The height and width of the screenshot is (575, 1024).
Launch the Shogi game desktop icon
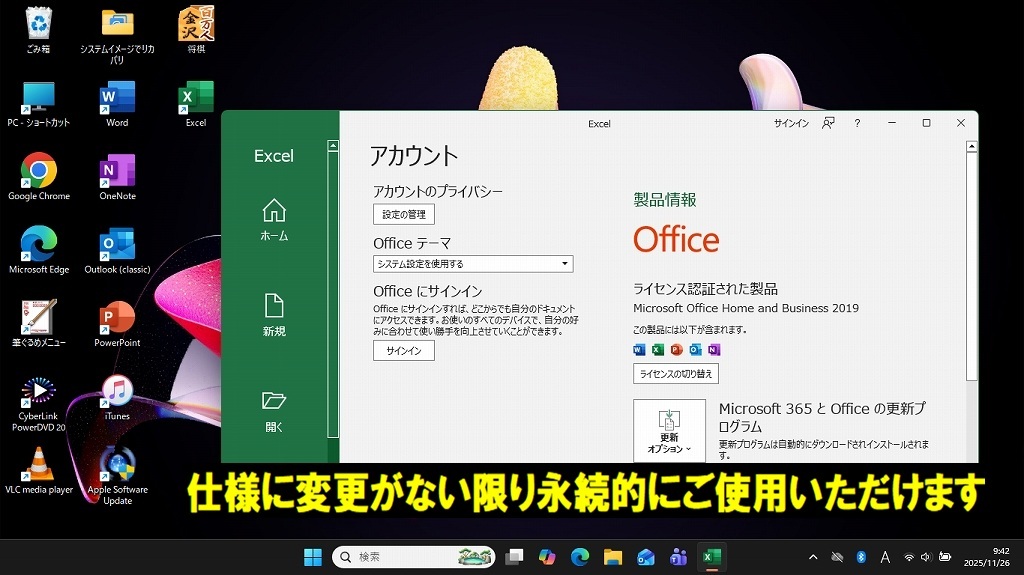click(196, 29)
